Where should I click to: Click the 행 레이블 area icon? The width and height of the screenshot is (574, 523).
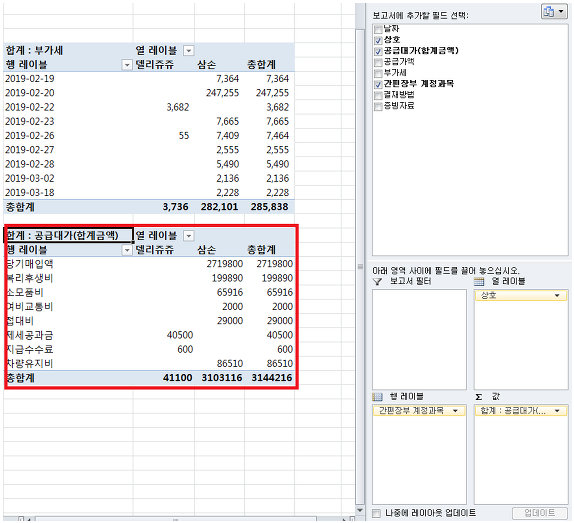(377, 397)
